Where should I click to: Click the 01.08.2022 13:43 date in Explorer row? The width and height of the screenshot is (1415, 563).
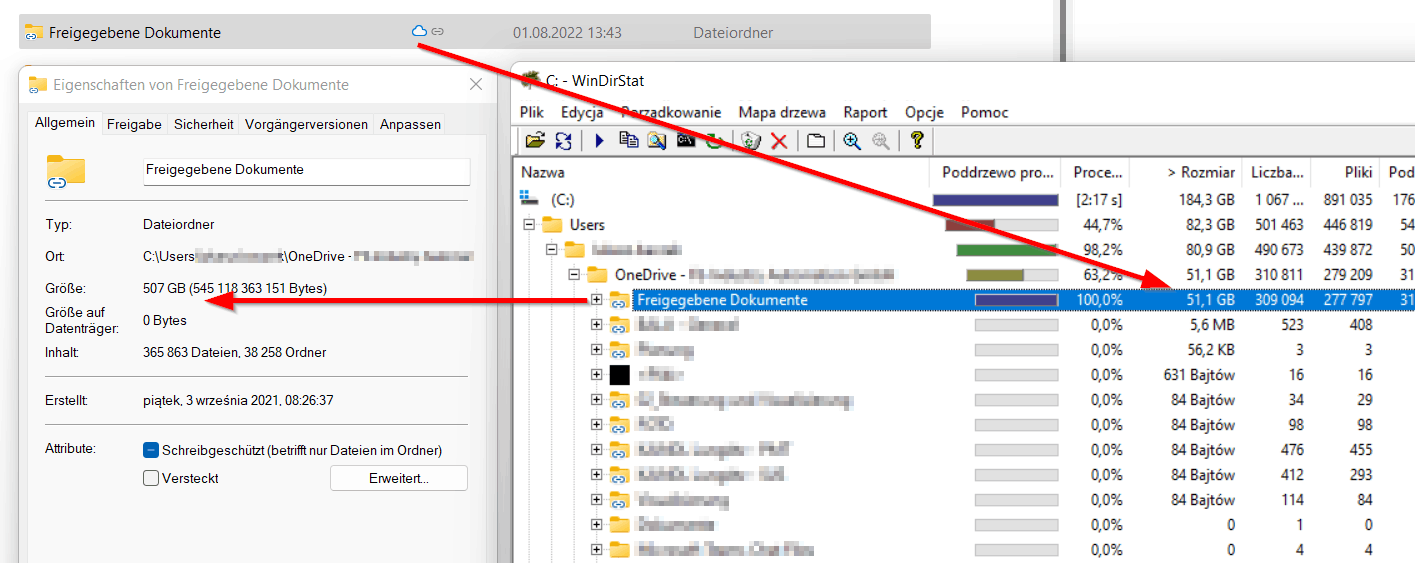pos(567,32)
